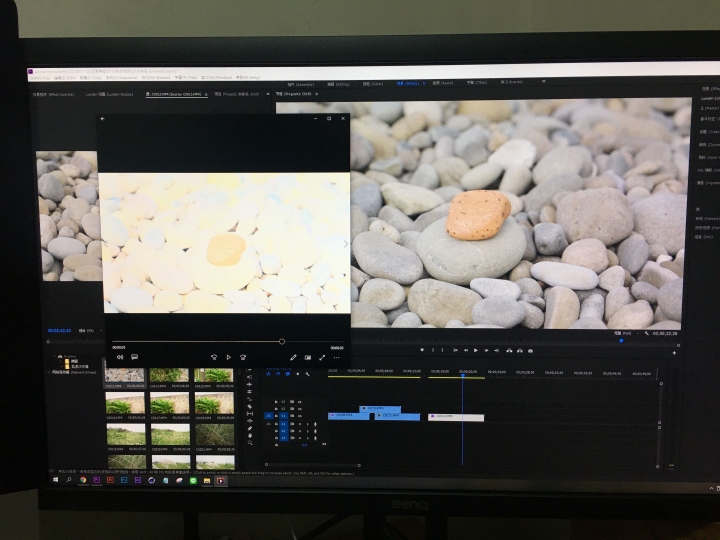Select the Slip tool
The height and width of the screenshot is (540, 720).
coord(249,414)
